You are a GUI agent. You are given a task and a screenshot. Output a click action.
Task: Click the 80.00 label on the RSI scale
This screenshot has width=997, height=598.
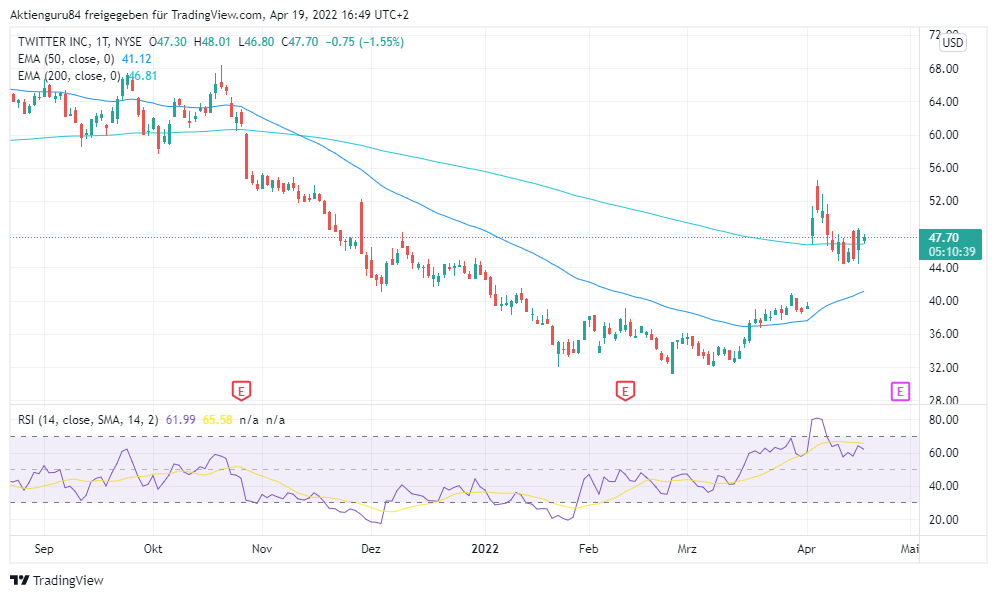pos(944,420)
